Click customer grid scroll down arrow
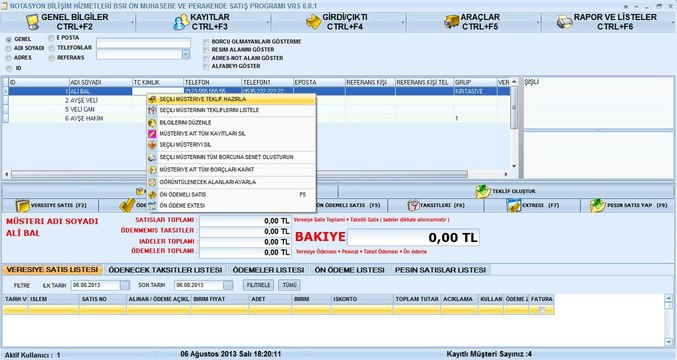This screenshot has height=360, width=677. point(514,166)
